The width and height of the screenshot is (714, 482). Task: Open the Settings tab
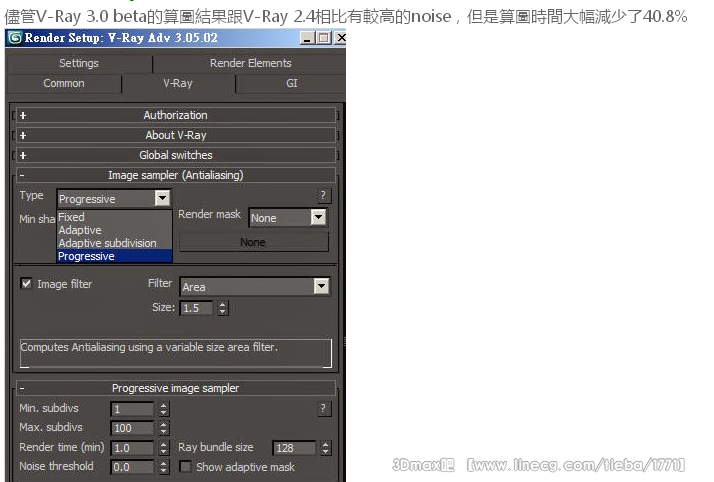coord(79,63)
